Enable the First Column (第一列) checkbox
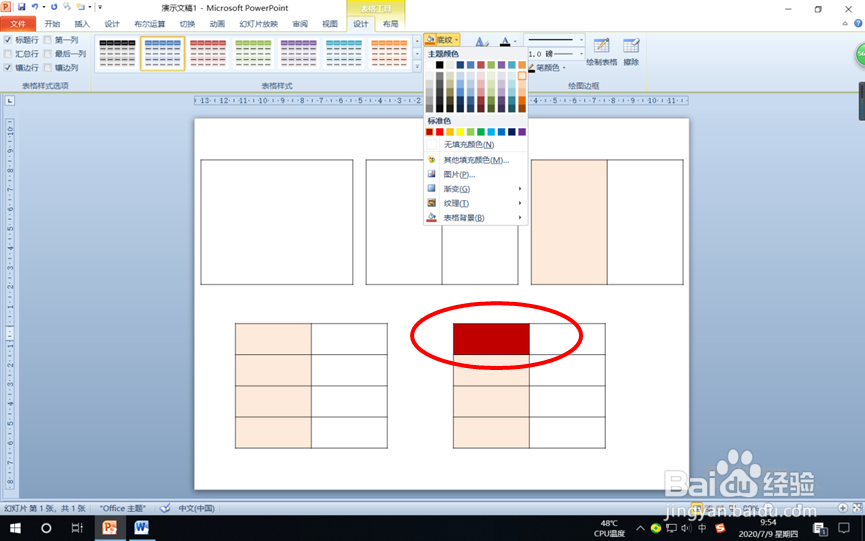This screenshot has height=541, width=865. 47,40
